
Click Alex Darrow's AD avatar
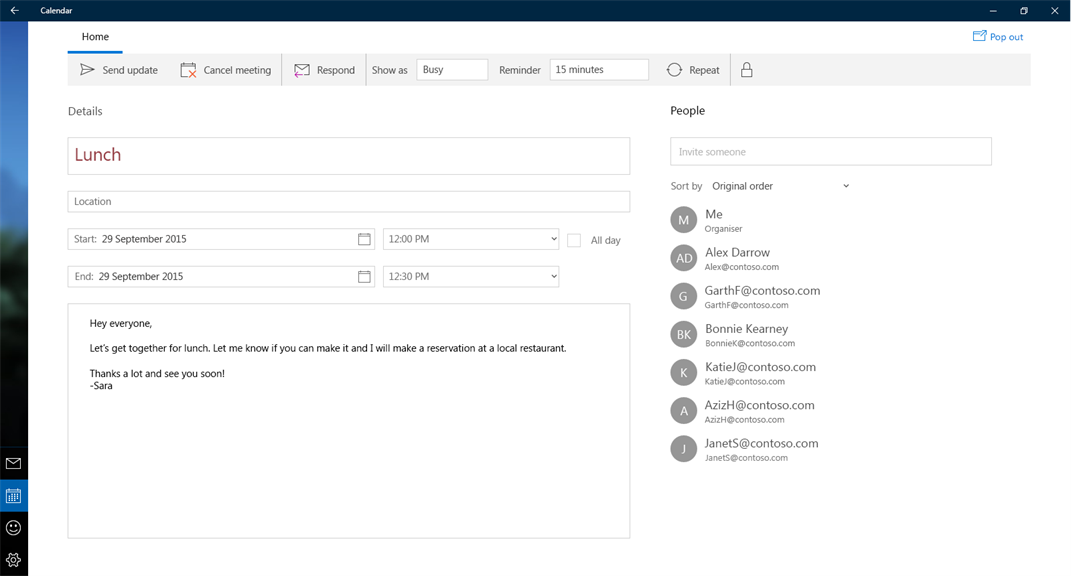[x=684, y=258]
